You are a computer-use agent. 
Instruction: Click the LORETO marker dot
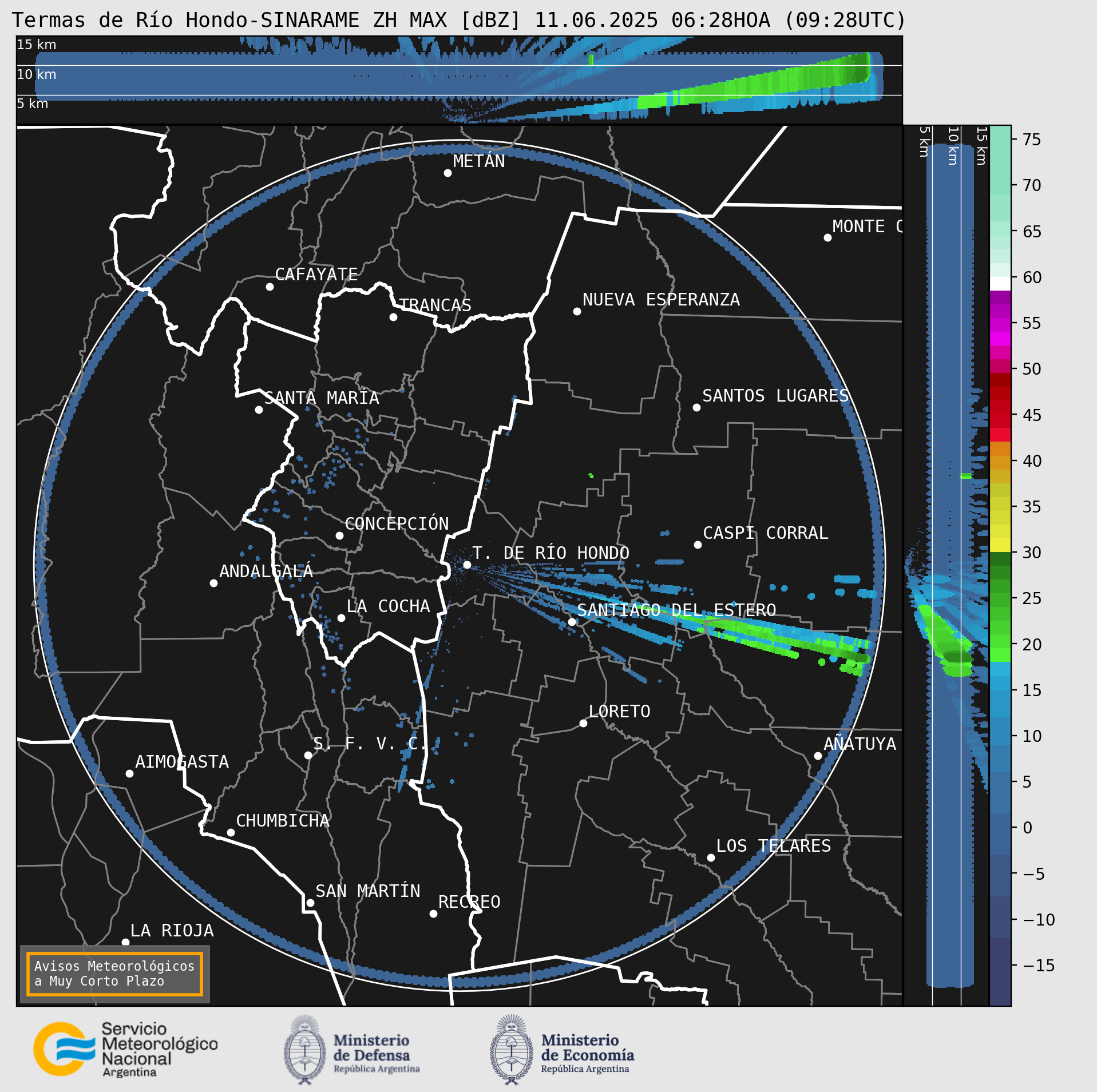[x=583, y=723]
